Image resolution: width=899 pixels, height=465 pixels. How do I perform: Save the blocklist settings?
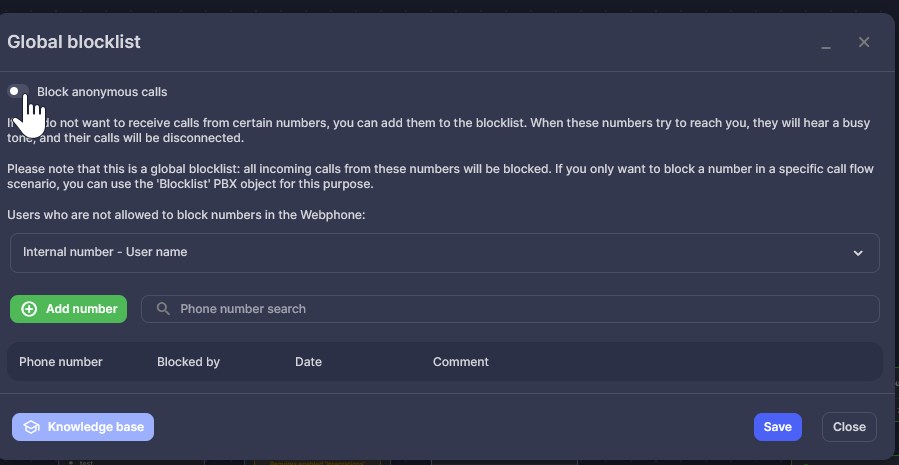point(777,427)
